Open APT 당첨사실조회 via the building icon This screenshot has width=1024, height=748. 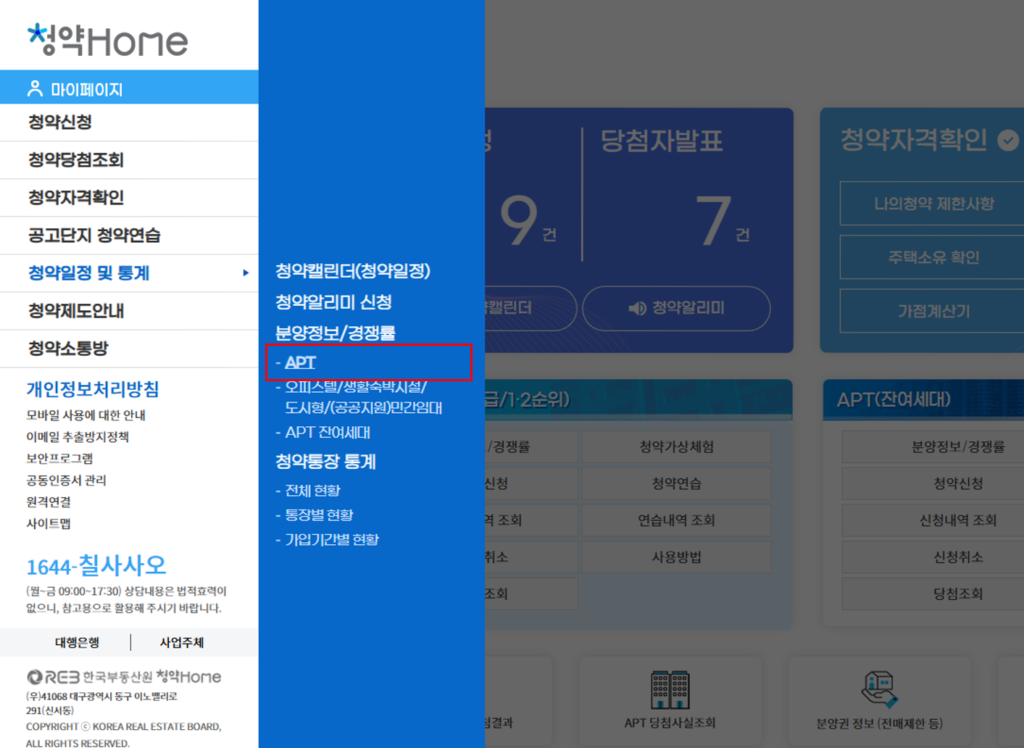tap(670, 690)
